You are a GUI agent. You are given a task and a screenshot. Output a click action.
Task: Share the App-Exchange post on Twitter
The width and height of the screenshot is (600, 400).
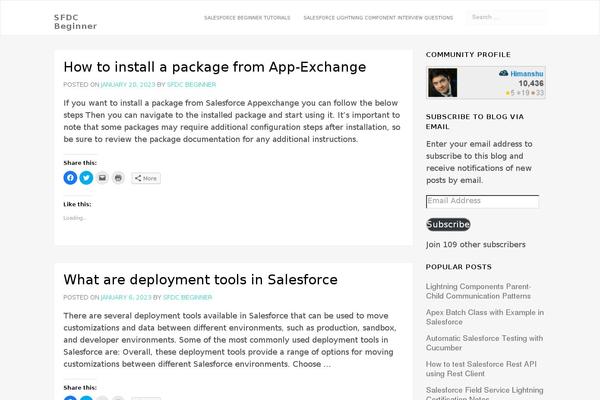86,178
